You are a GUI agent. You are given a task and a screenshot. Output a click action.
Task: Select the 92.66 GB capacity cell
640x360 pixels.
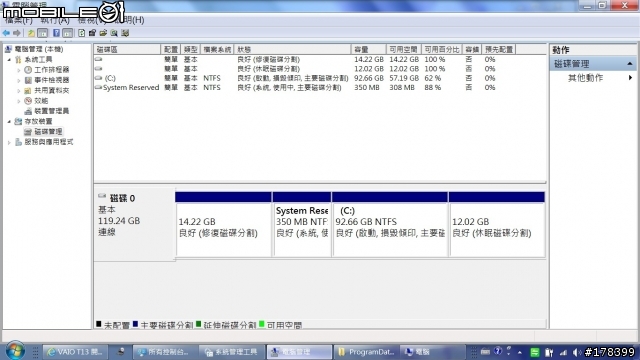pos(369,78)
